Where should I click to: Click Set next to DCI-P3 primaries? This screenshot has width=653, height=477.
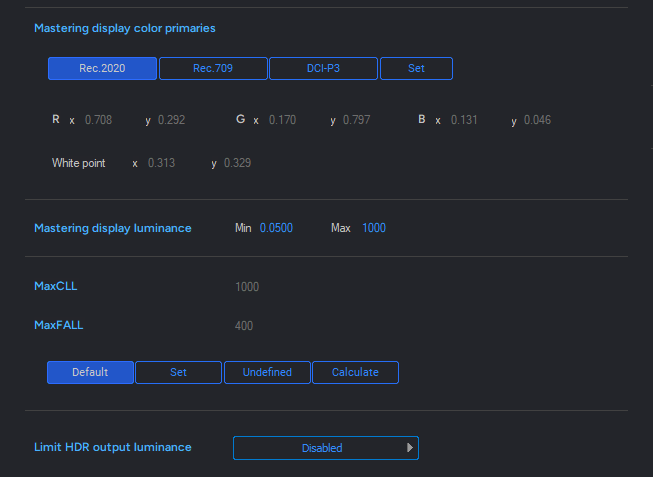click(x=416, y=68)
